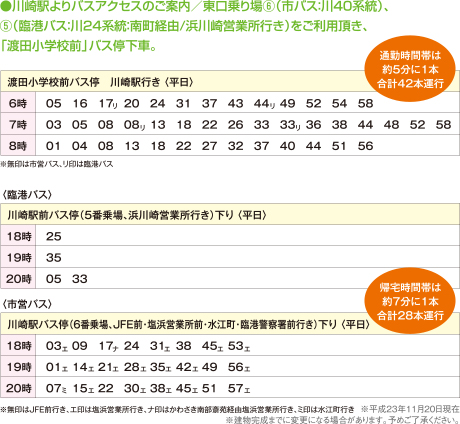Click the 平成23年11月20日現在 note
460x424 pixels.
tap(410, 409)
